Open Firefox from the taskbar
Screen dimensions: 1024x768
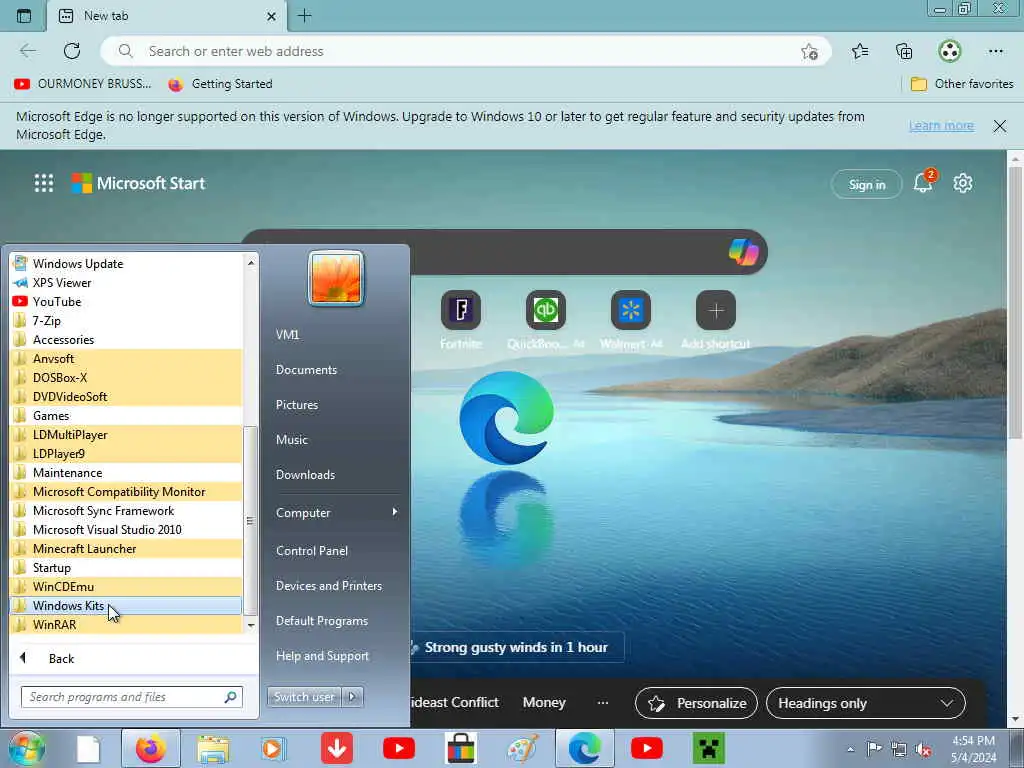tap(151, 748)
